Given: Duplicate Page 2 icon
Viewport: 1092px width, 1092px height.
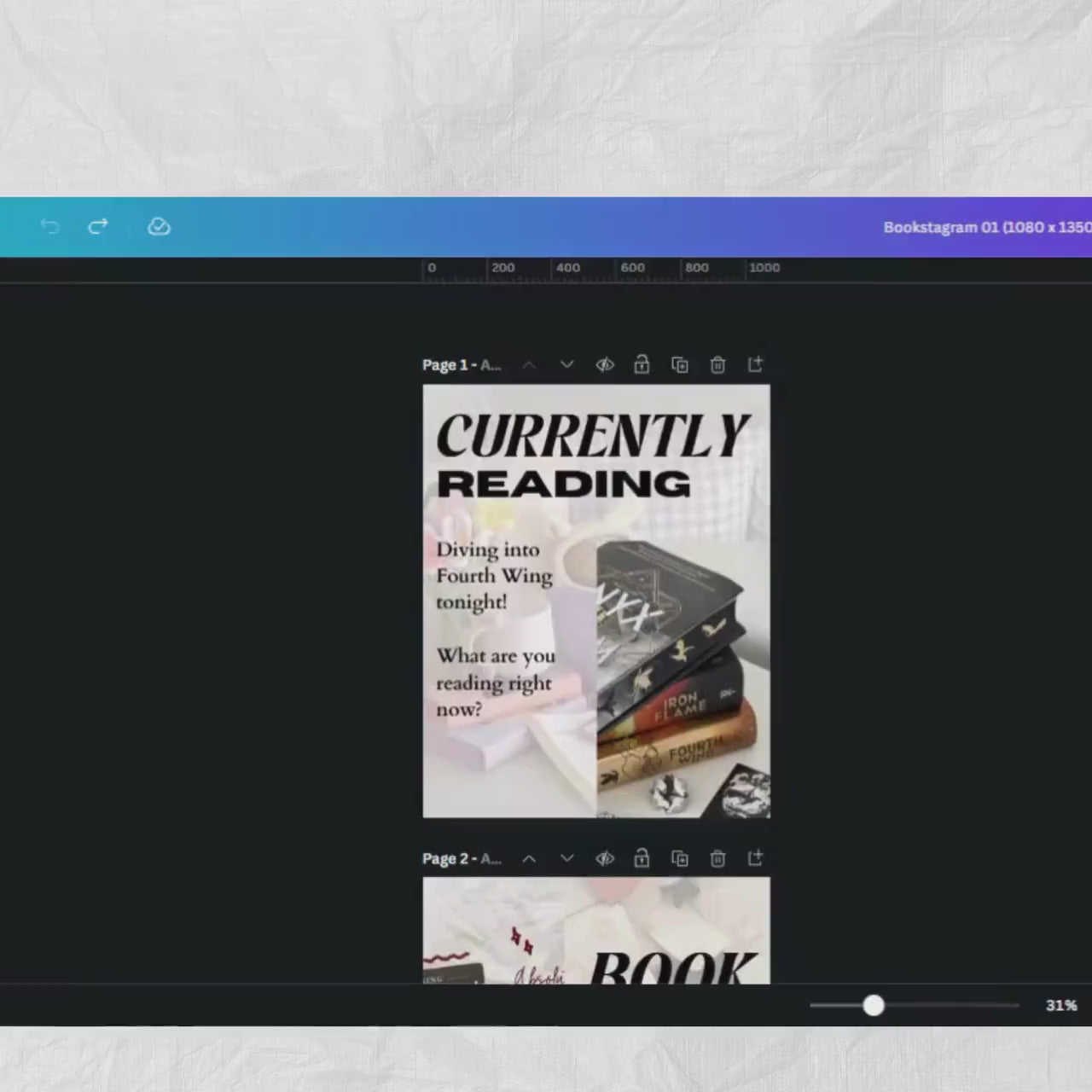Looking at the screenshot, I should pyautogui.click(x=680, y=859).
